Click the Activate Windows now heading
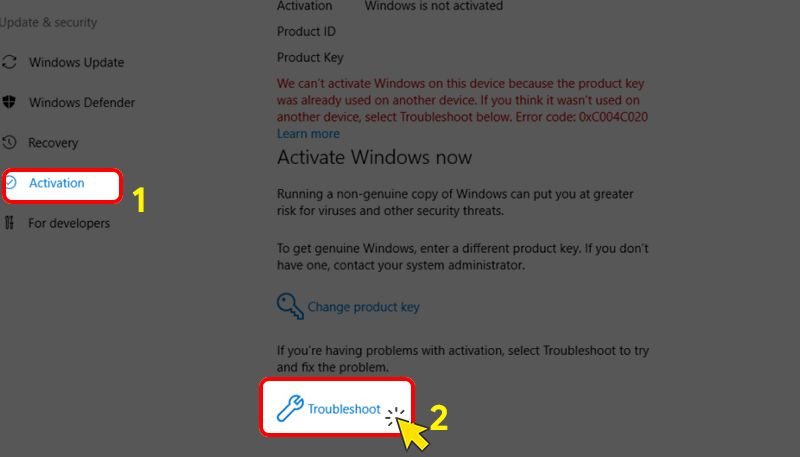The image size is (800, 457). [x=374, y=157]
